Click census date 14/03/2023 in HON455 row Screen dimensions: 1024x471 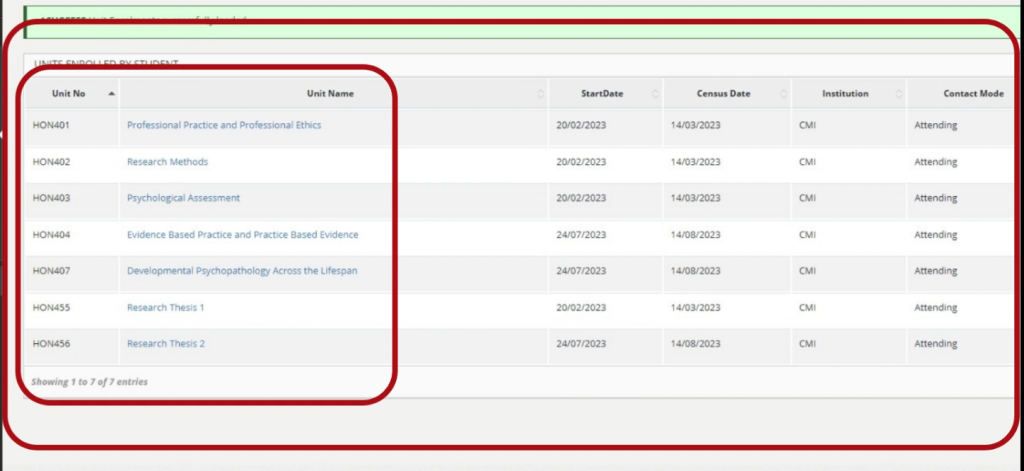click(x=696, y=307)
